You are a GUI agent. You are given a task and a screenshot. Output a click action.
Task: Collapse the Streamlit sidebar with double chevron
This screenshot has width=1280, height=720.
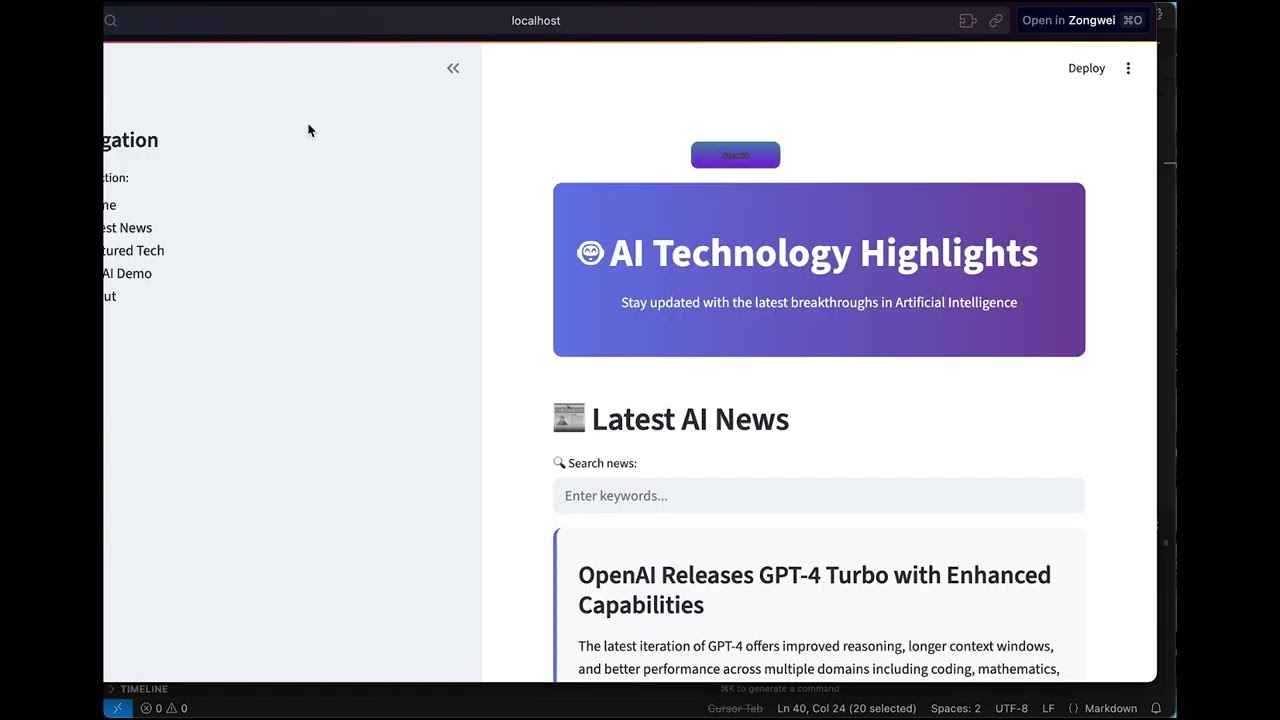453,68
